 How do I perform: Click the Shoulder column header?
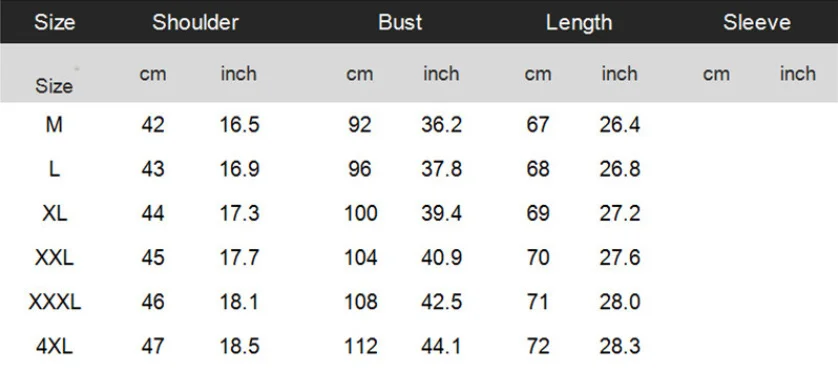pyautogui.click(x=195, y=22)
